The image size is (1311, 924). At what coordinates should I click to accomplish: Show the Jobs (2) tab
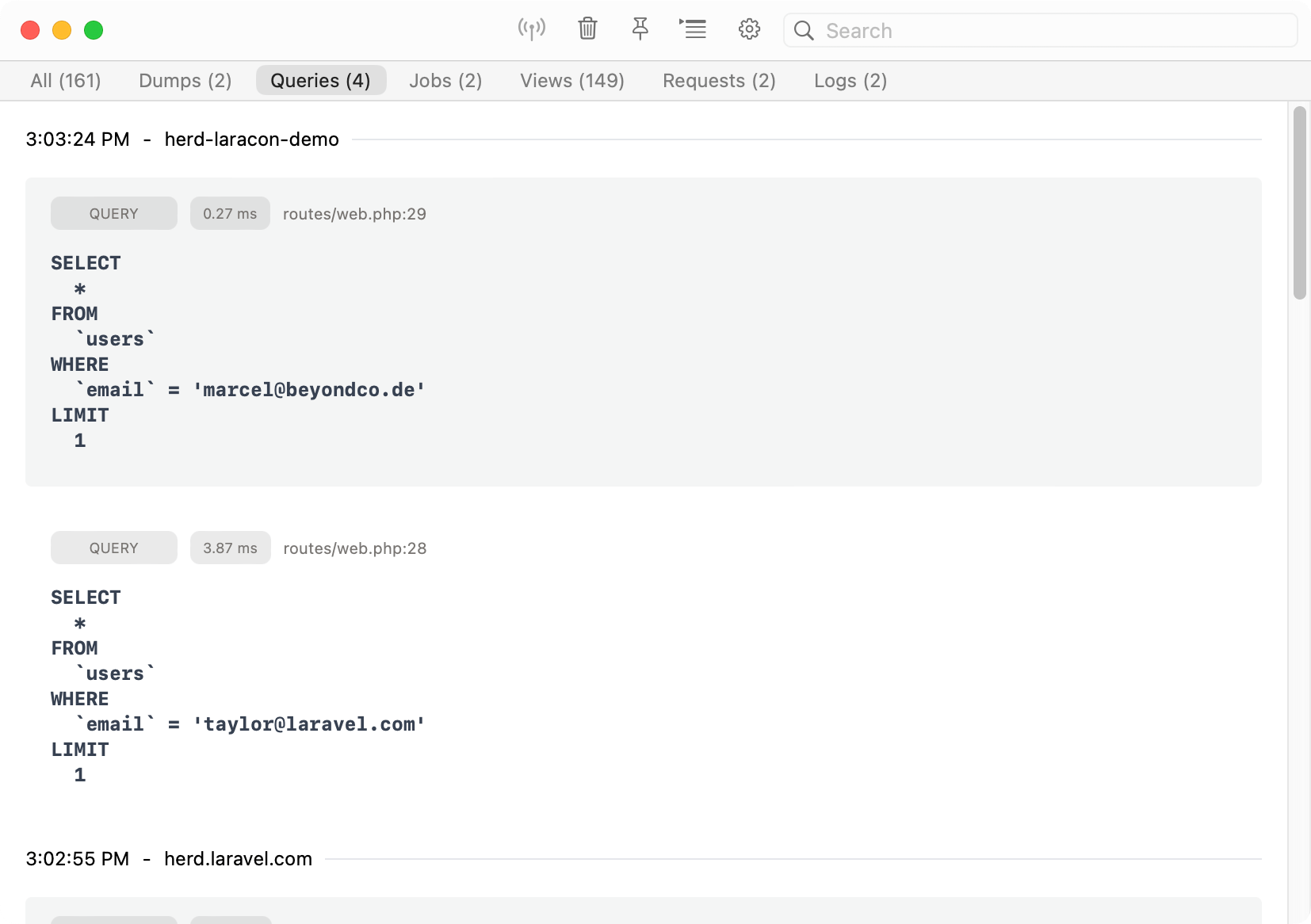(445, 81)
